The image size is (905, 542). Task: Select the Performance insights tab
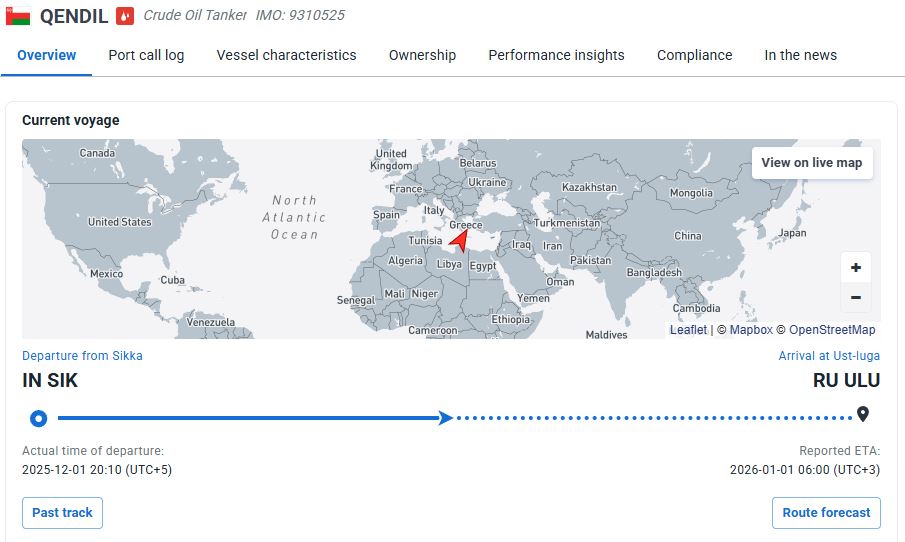point(556,55)
